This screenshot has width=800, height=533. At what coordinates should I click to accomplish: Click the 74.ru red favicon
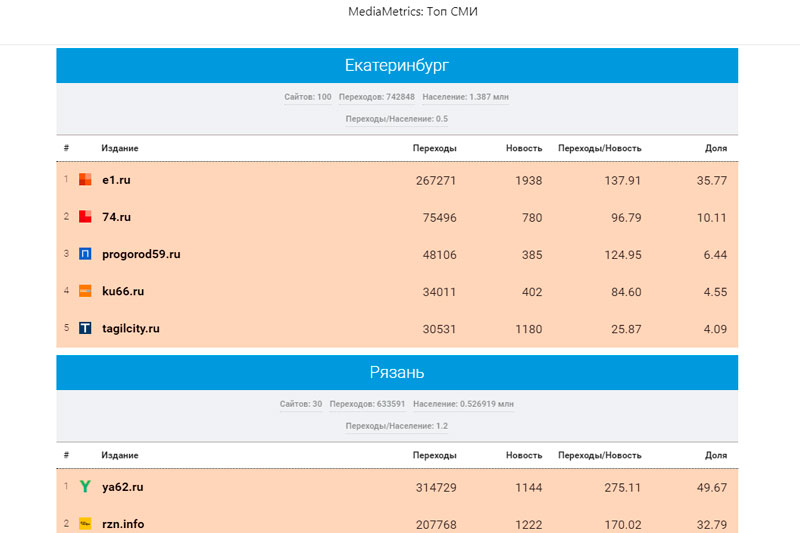pos(85,217)
